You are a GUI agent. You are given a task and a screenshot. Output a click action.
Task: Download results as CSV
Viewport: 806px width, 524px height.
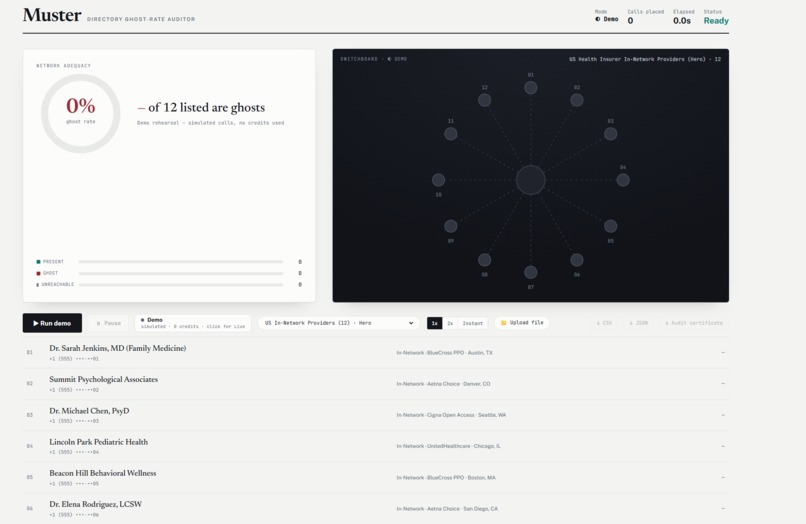tap(604, 323)
